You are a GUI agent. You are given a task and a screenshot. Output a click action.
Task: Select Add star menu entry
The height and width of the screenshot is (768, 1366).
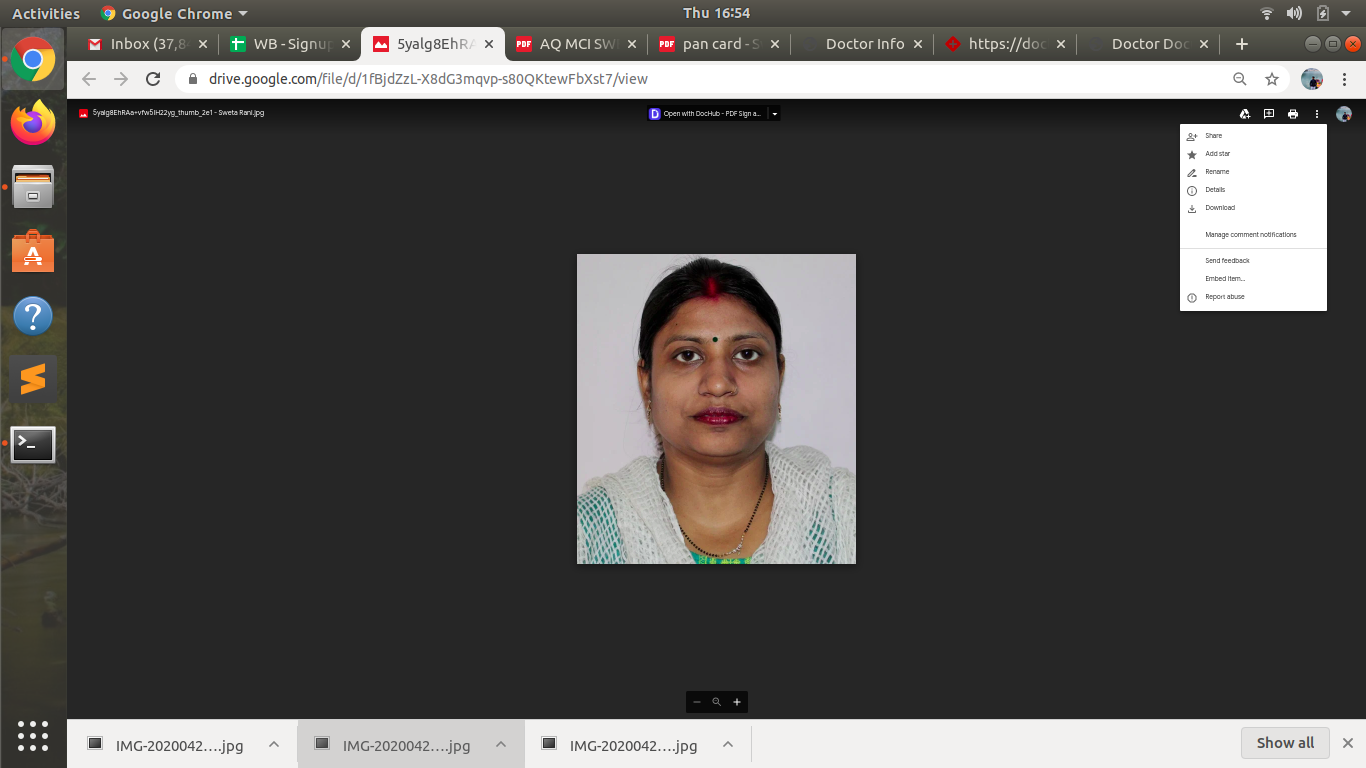coord(1217,154)
